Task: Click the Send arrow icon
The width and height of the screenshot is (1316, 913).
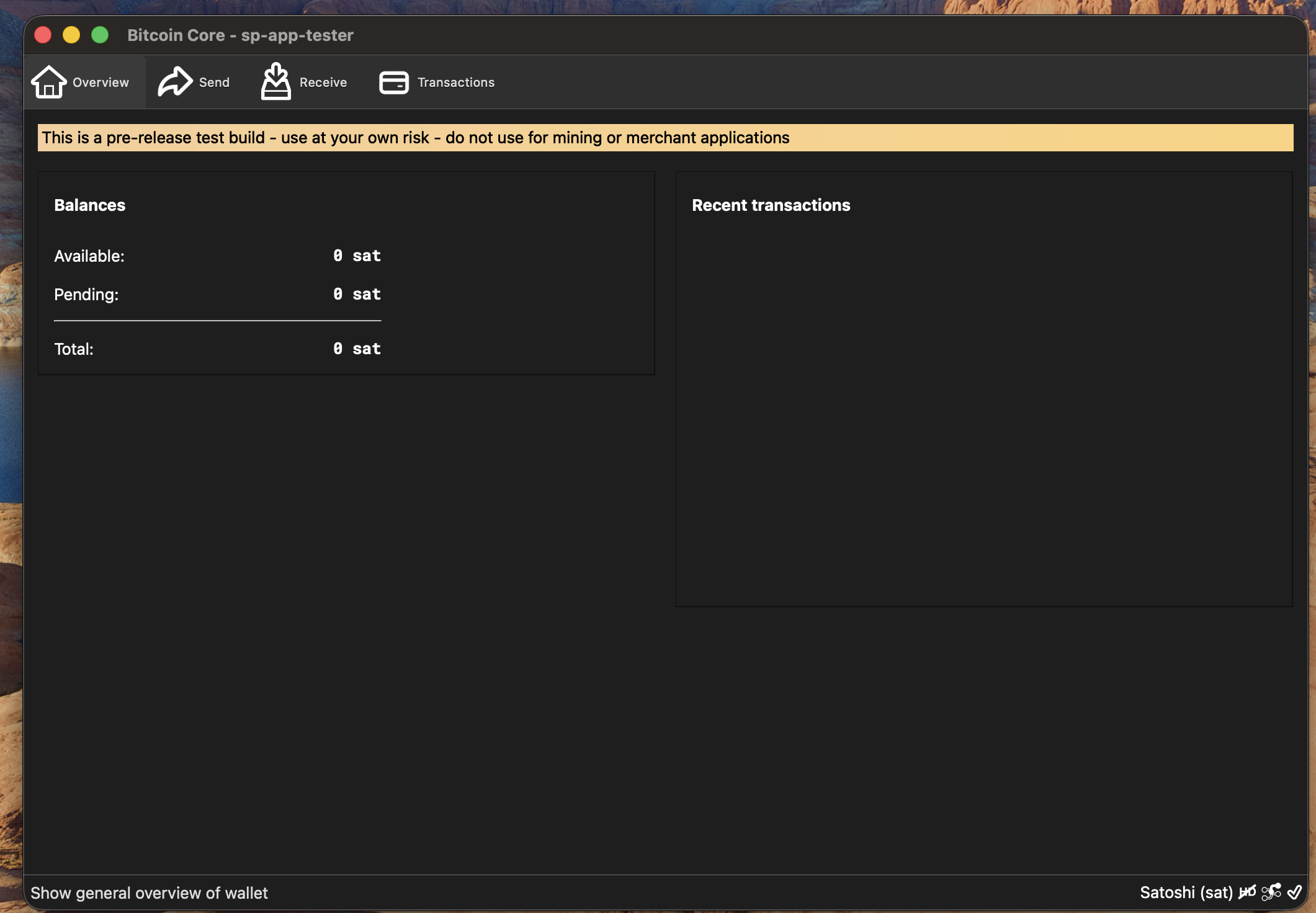Action: pyautogui.click(x=175, y=82)
